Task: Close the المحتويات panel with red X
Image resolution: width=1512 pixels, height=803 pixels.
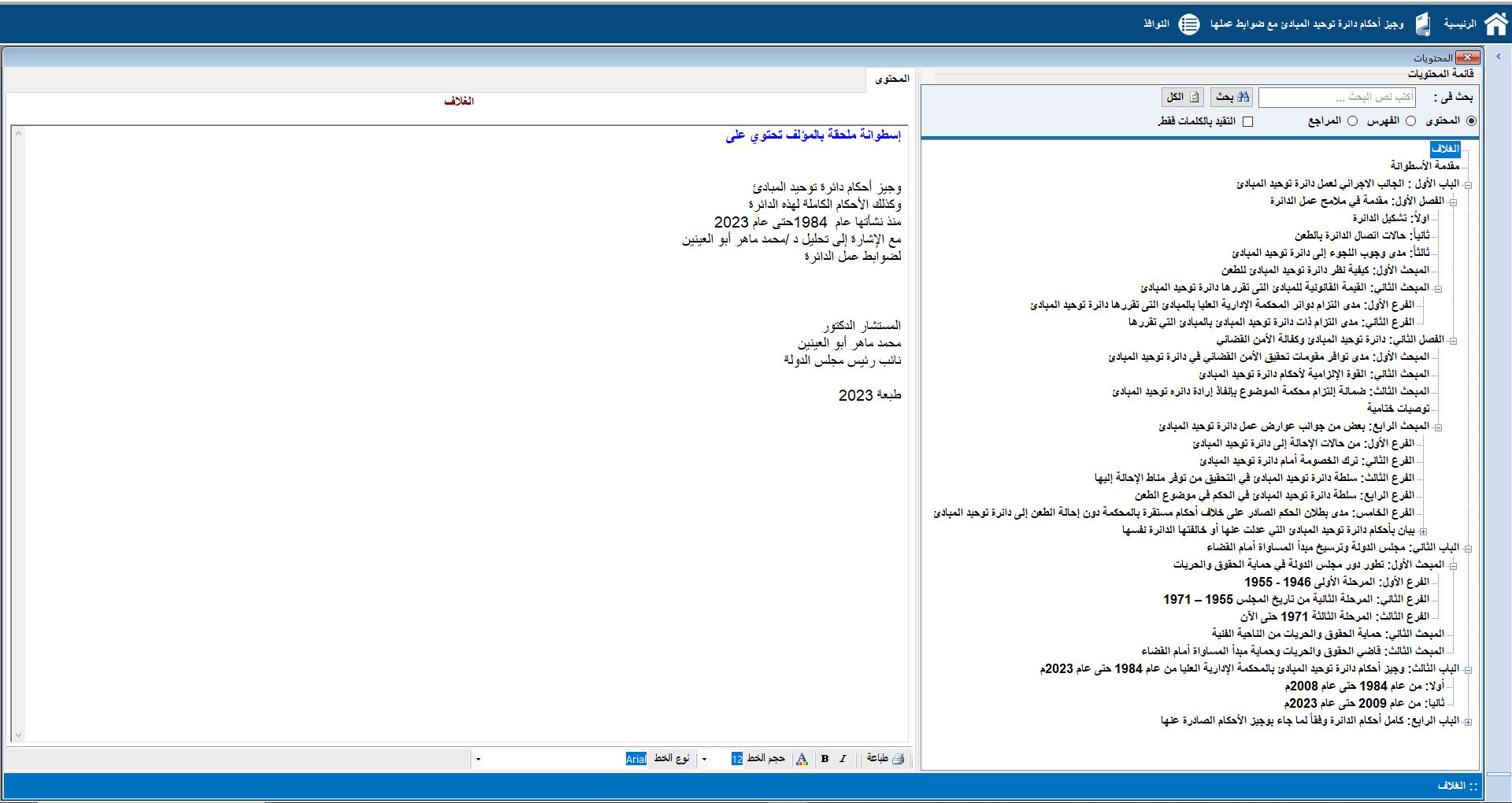Action: click(1468, 57)
